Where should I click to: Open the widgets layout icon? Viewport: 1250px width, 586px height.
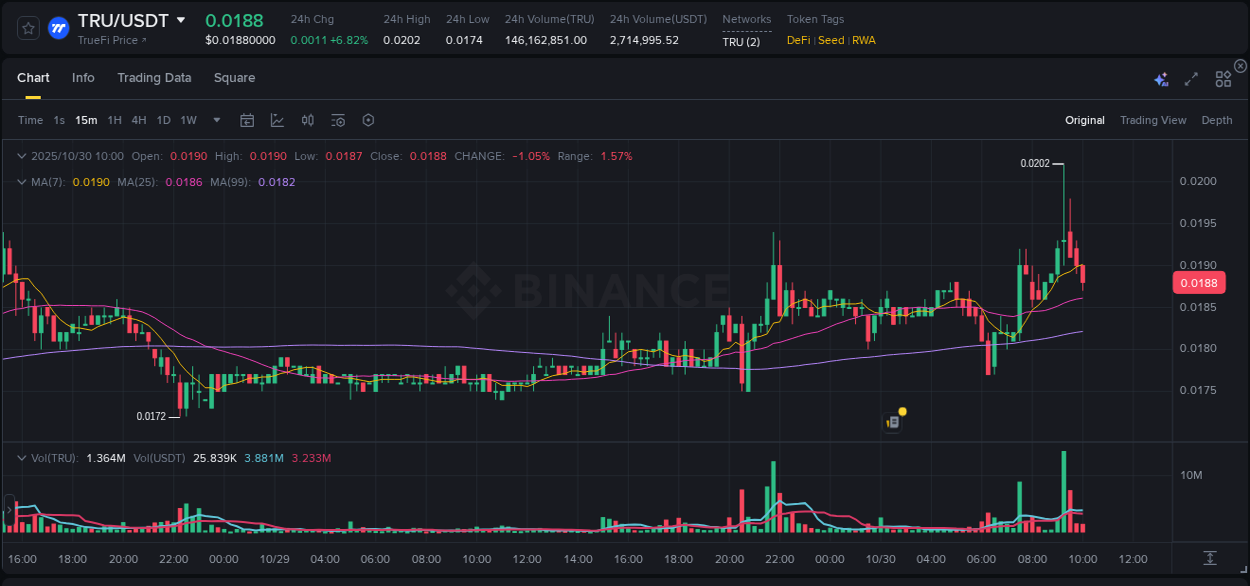click(x=1223, y=78)
